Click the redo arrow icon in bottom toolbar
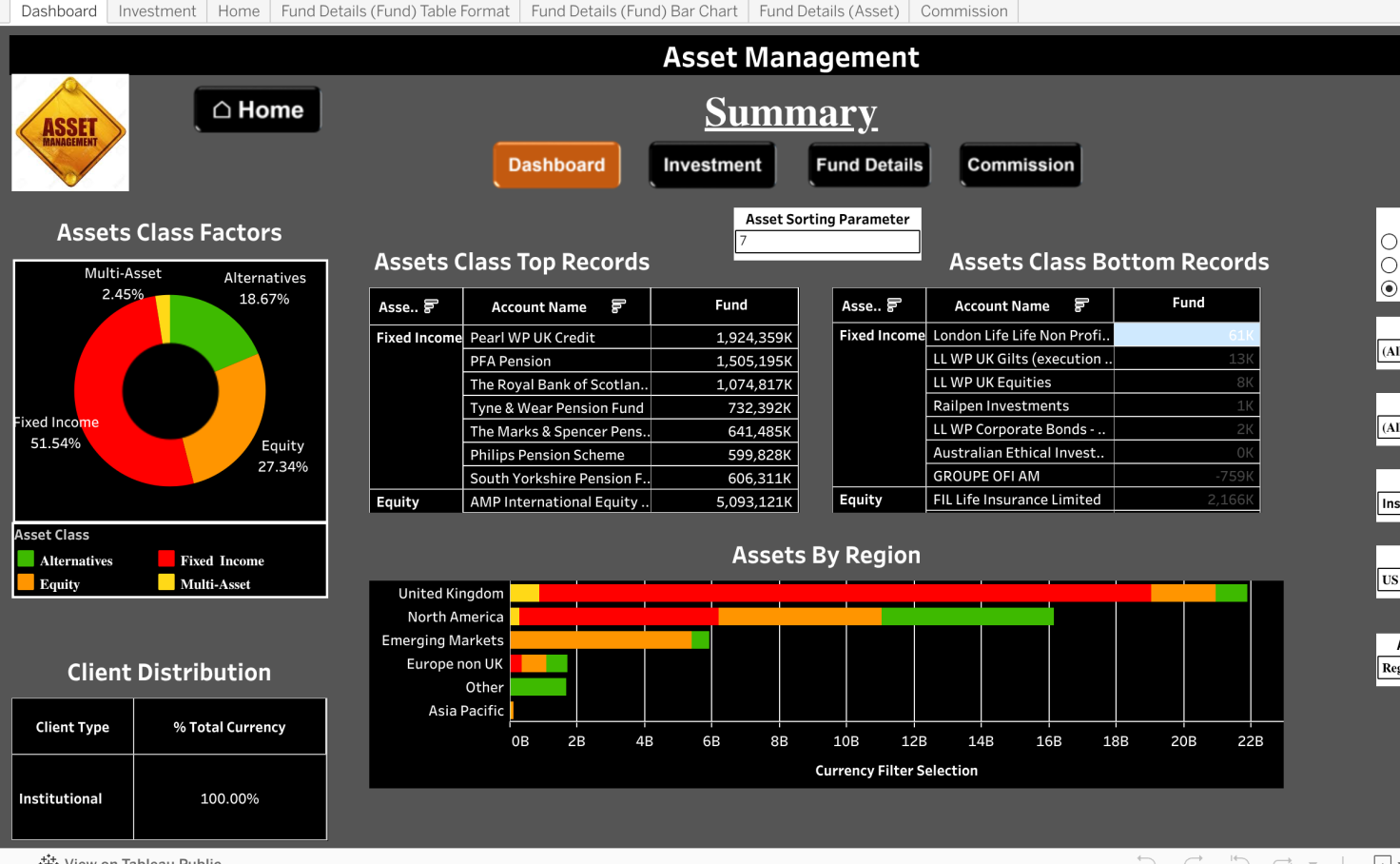The height and width of the screenshot is (864, 1400). 1192,859
